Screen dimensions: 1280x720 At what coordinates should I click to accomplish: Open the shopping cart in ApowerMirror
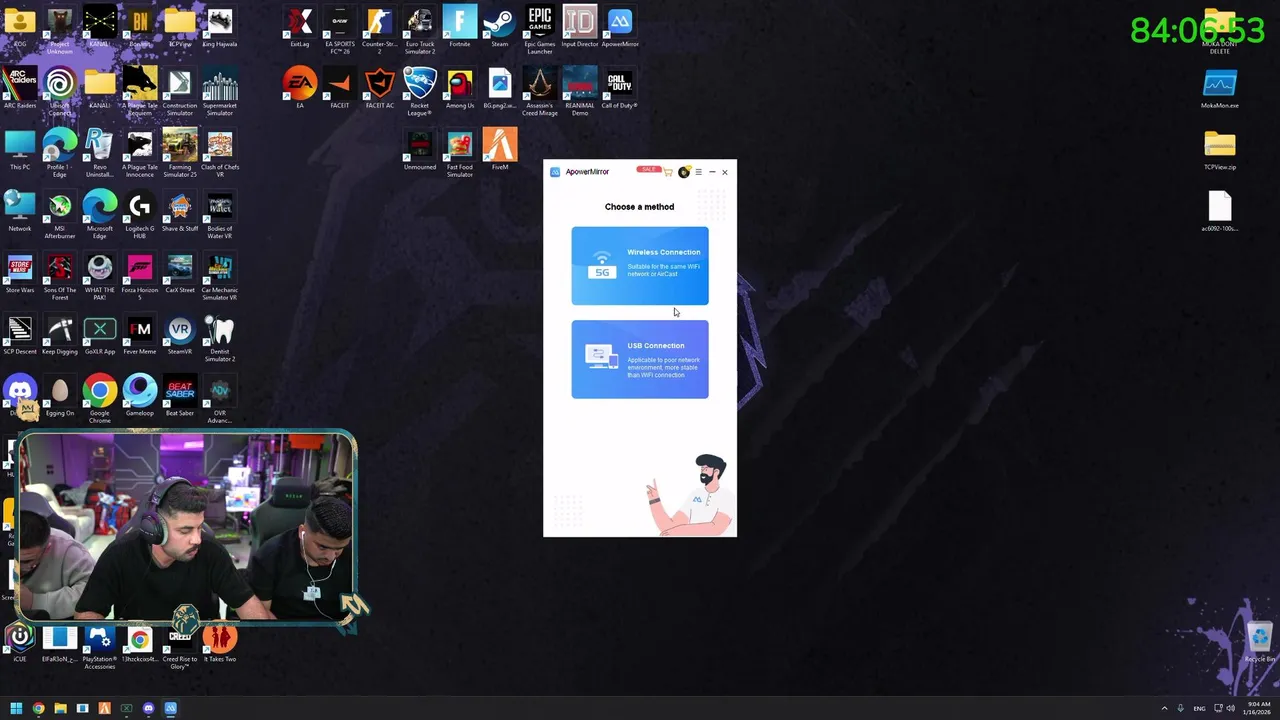pos(668,172)
